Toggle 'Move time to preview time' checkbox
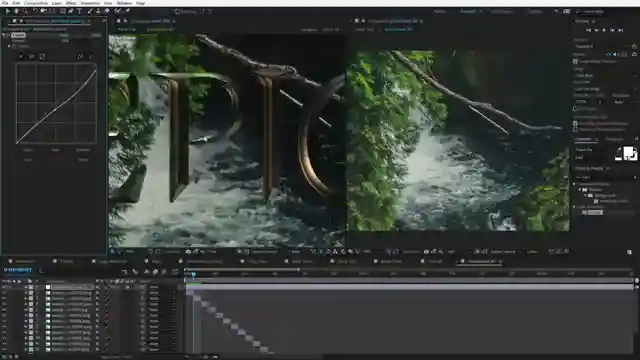Screen dimensions: 640x360 [x=576, y=129]
